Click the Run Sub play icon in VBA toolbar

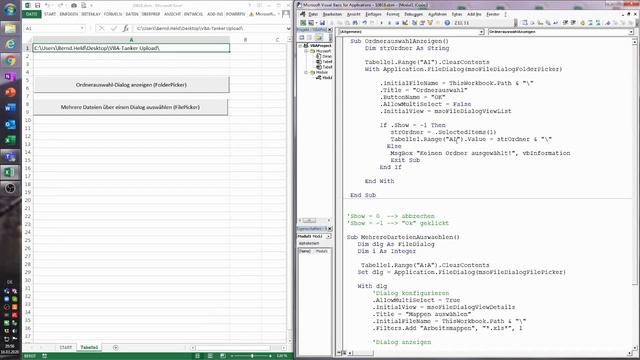pyautogui.click(x=382, y=23)
